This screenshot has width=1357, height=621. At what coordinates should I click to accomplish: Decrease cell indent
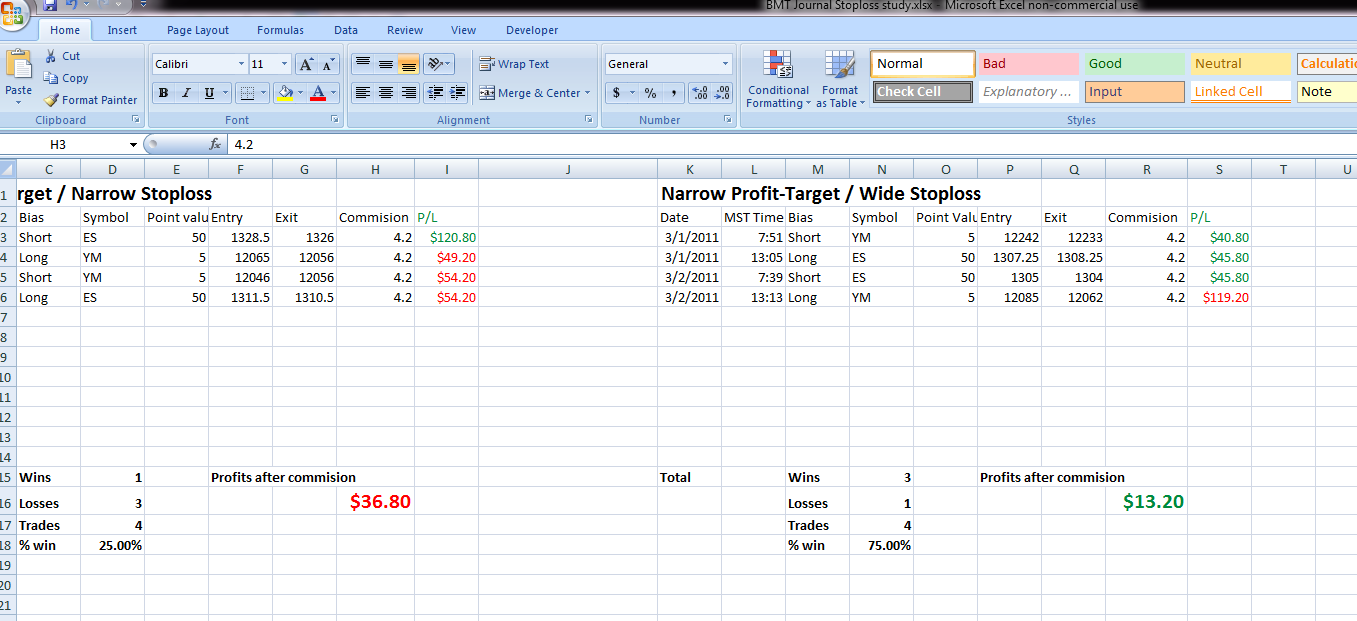pos(435,93)
